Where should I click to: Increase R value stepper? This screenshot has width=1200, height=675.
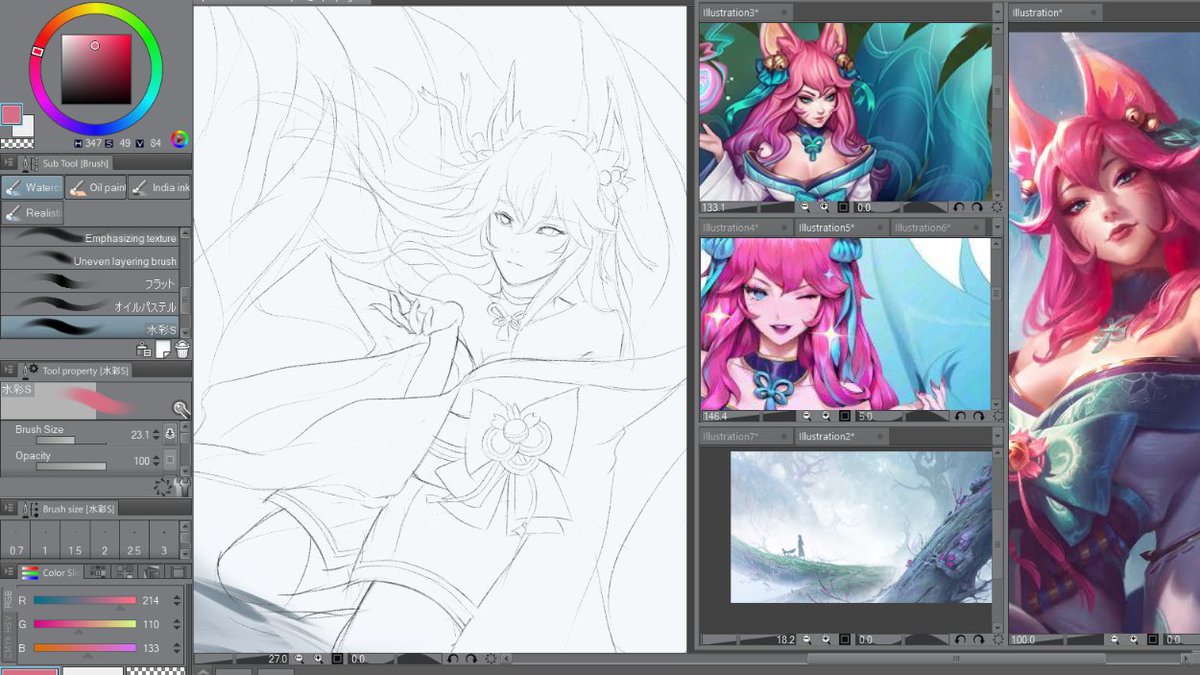pyautogui.click(x=177, y=598)
